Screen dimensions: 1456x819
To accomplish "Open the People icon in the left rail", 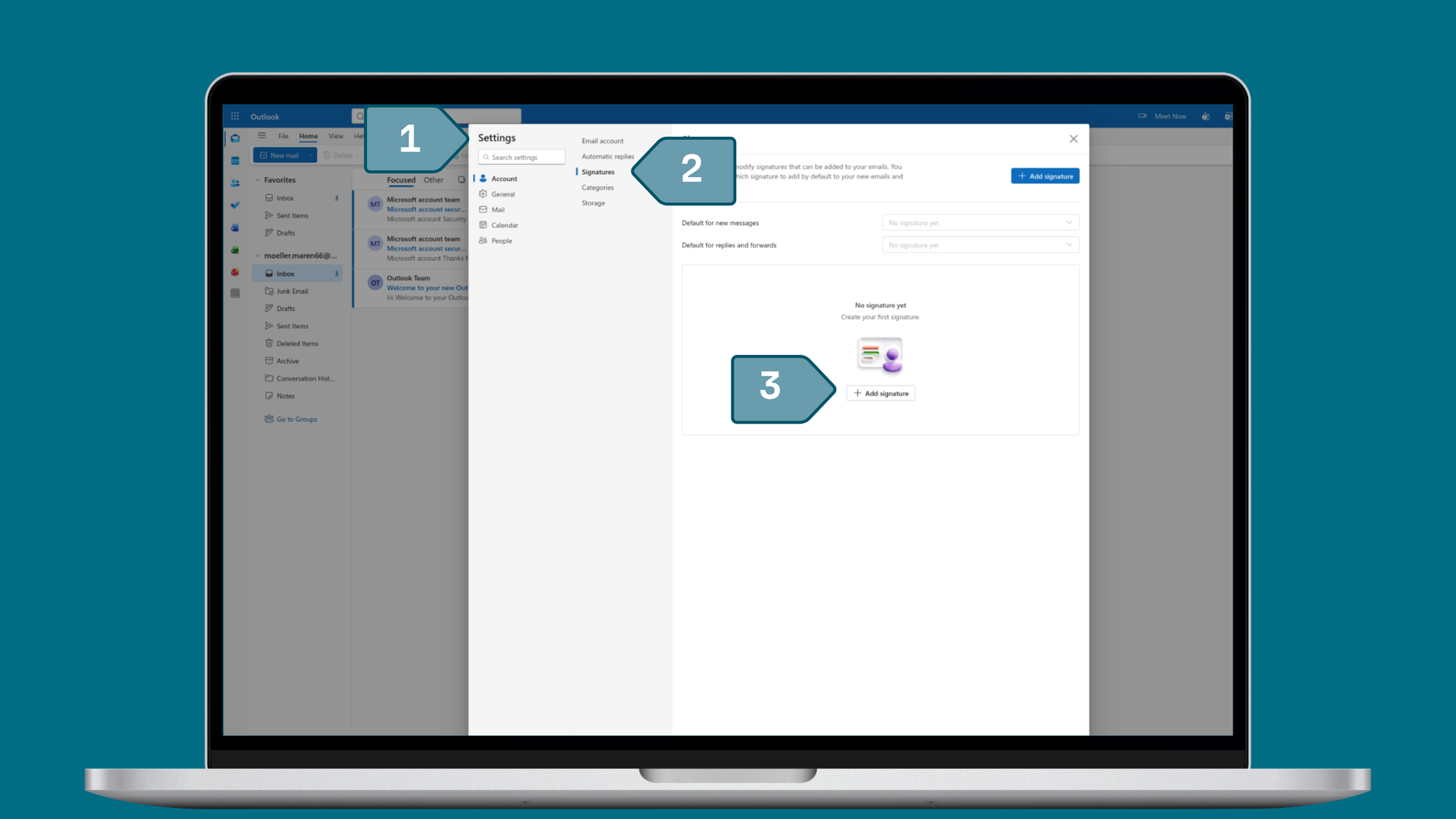I will [x=235, y=182].
